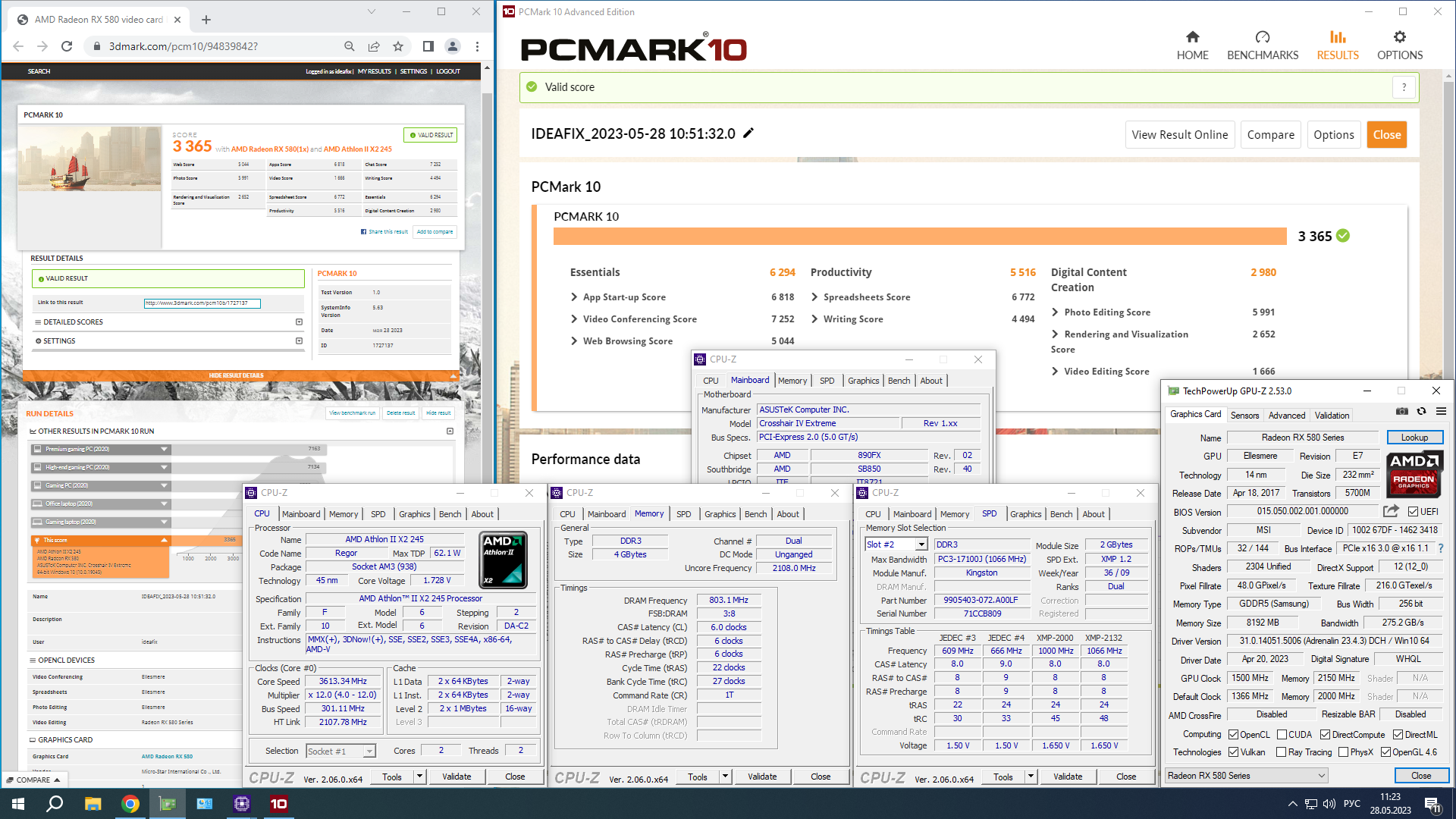Bookmark this page with star icon
Image resolution: width=1456 pixels, height=819 pixels.
tap(398, 46)
